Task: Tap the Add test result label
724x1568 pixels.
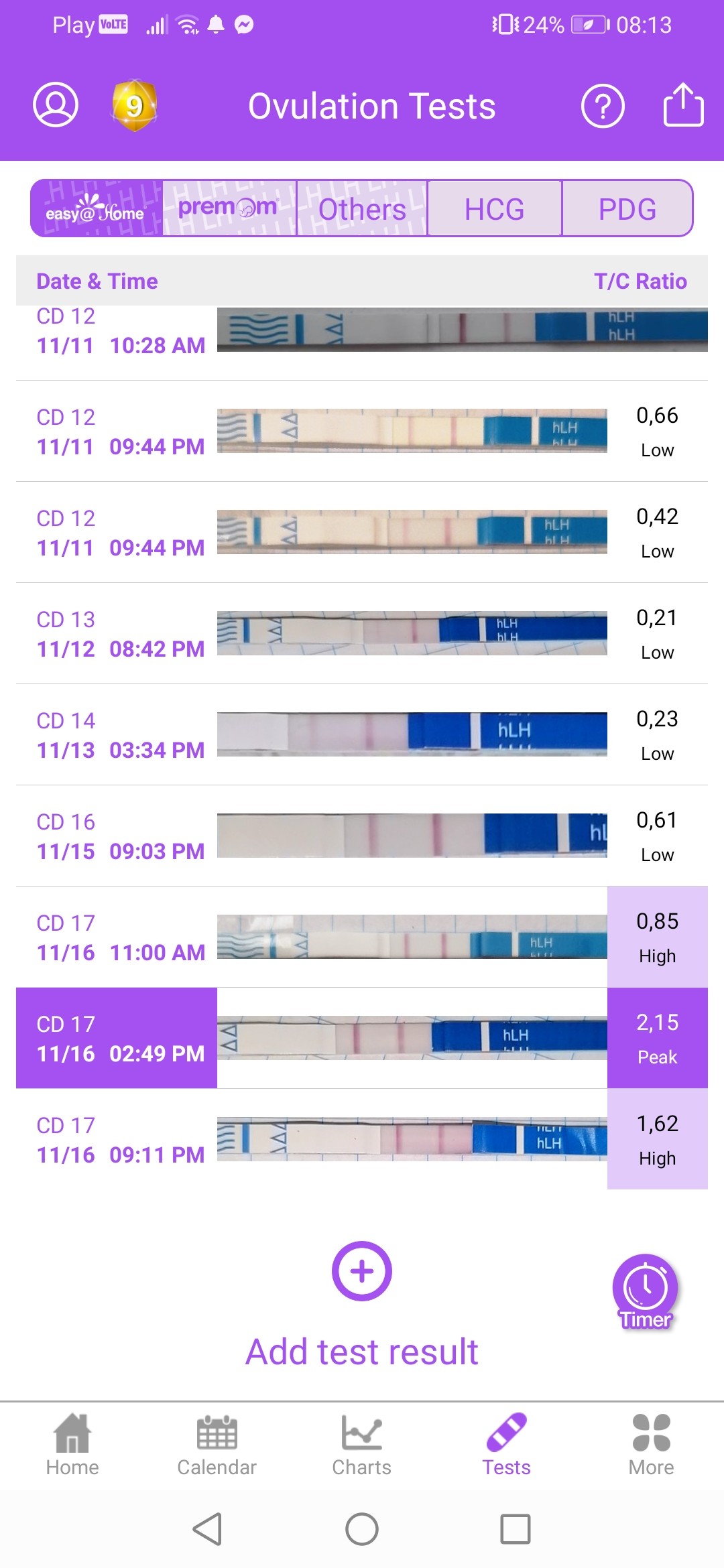Action: click(x=362, y=1350)
